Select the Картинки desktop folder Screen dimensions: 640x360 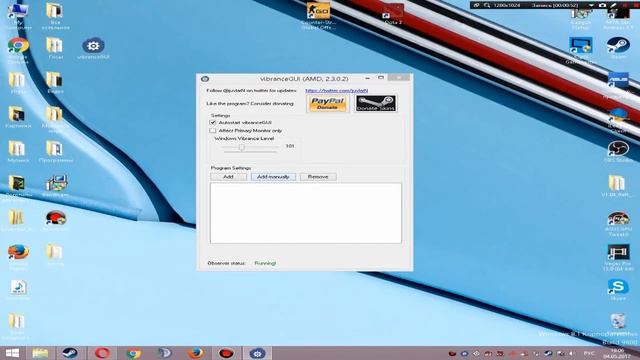[x=18, y=117]
